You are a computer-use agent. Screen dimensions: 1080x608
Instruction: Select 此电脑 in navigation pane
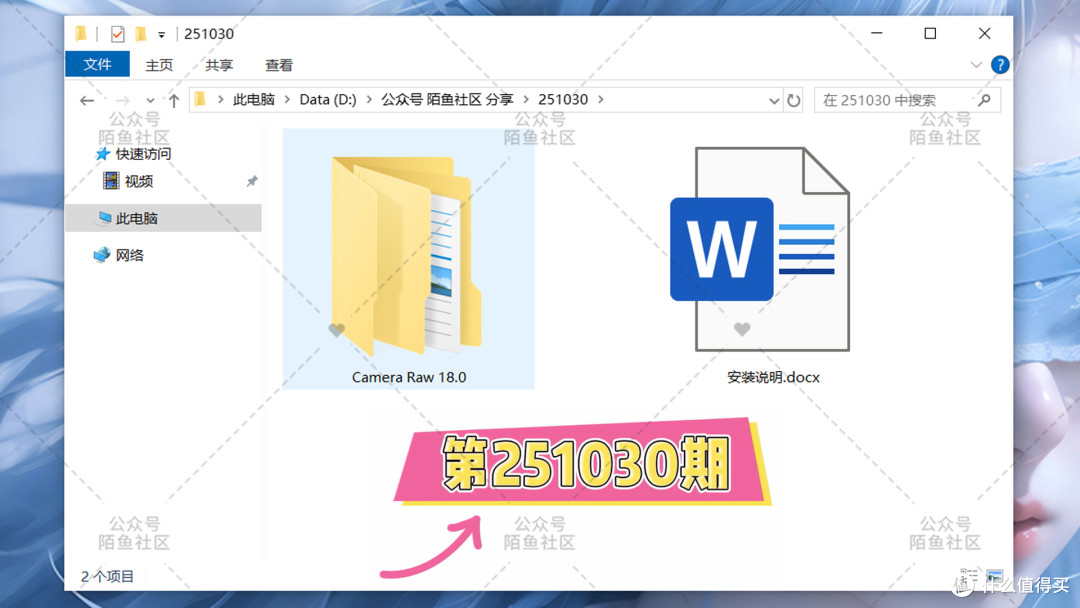[x=136, y=218]
